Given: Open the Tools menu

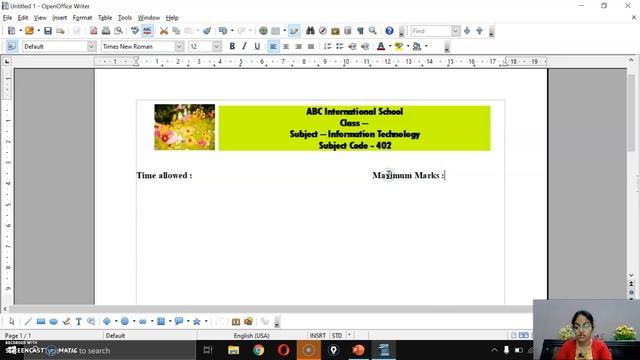Looking at the screenshot, I should click(125, 18).
